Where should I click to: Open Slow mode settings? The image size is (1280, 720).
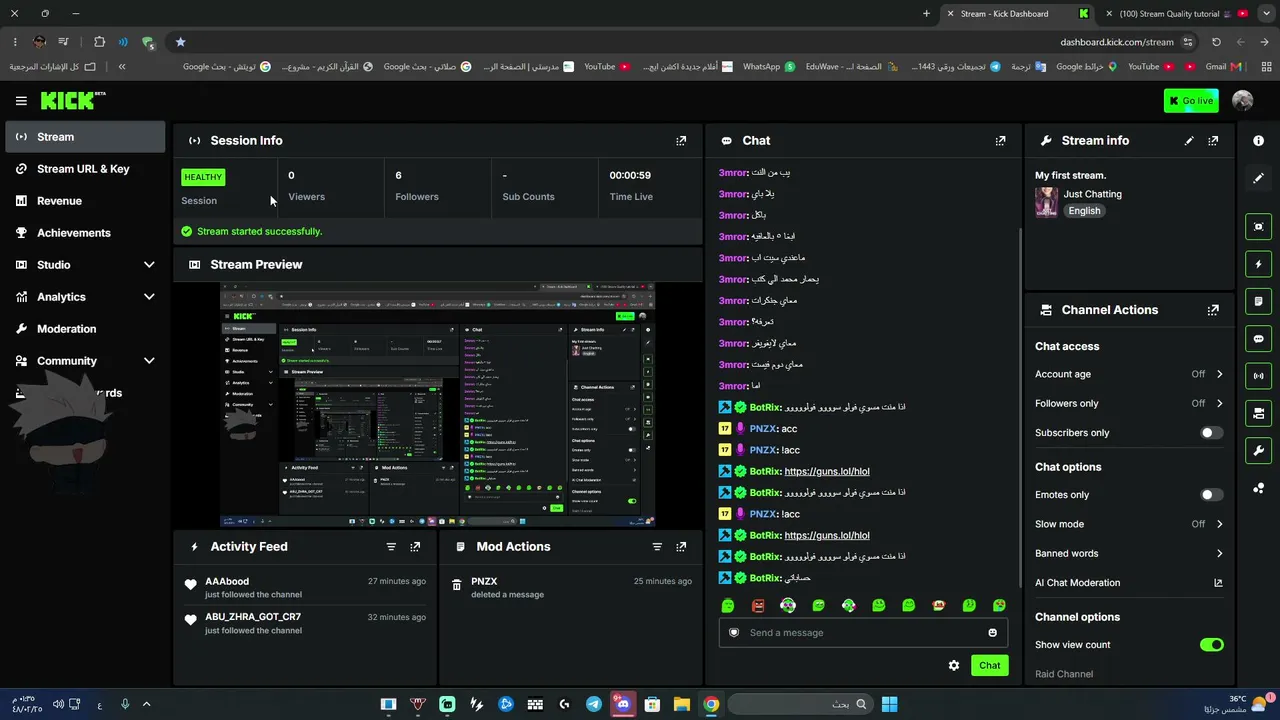tap(1129, 524)
